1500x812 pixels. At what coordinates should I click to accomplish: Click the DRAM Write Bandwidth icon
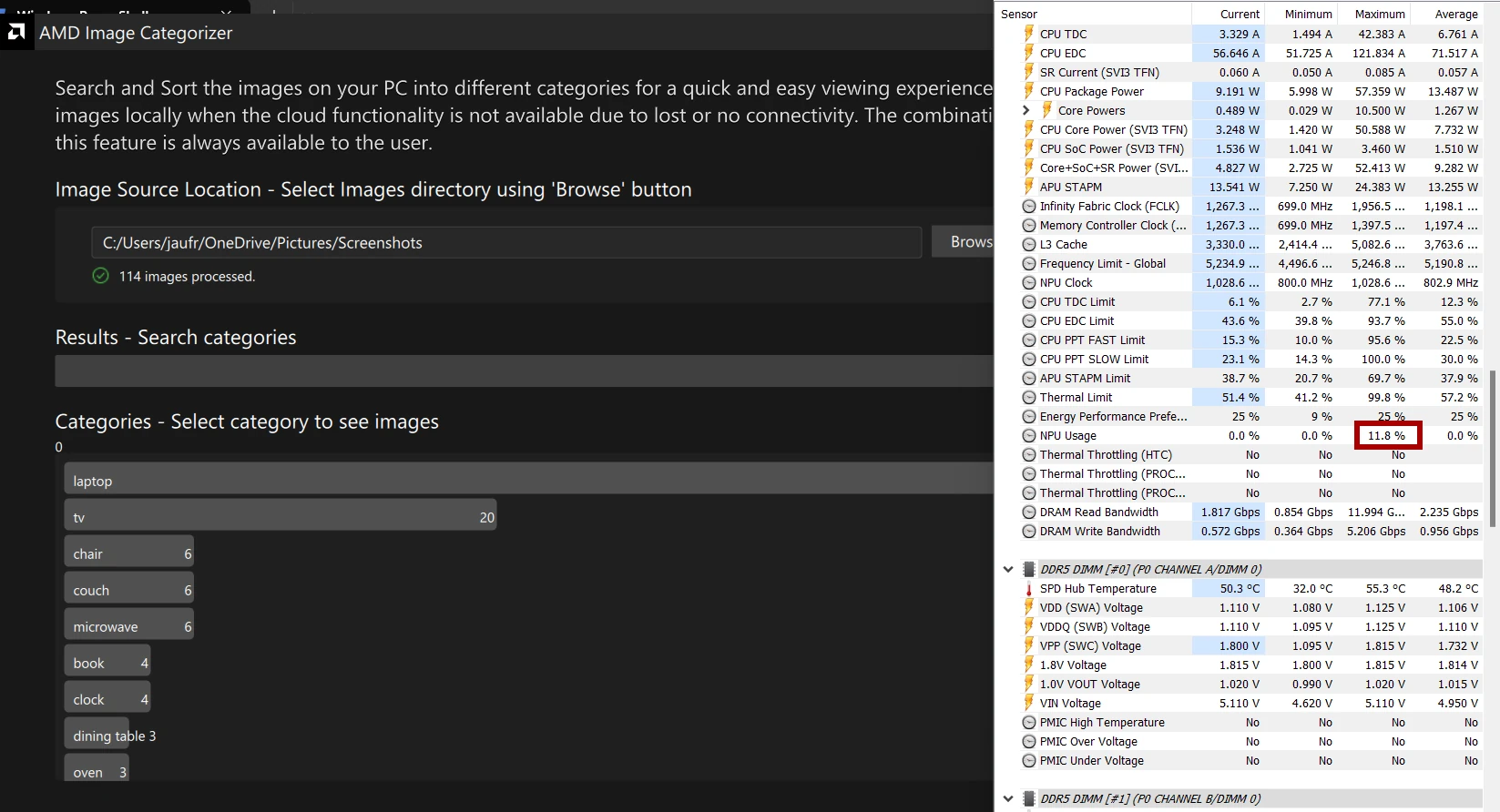point(1029,532)
